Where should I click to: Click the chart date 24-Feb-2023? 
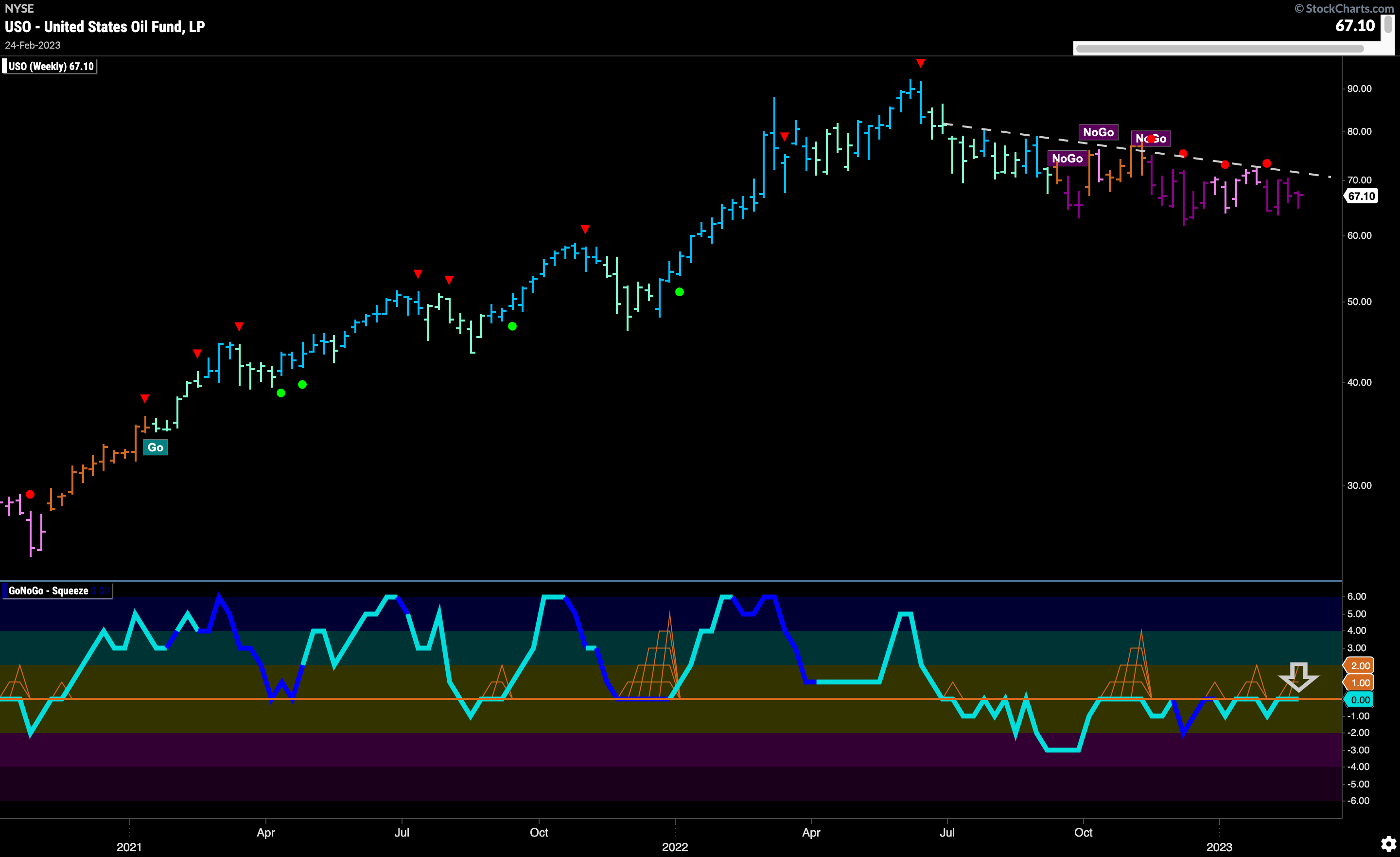coord(33,45)
